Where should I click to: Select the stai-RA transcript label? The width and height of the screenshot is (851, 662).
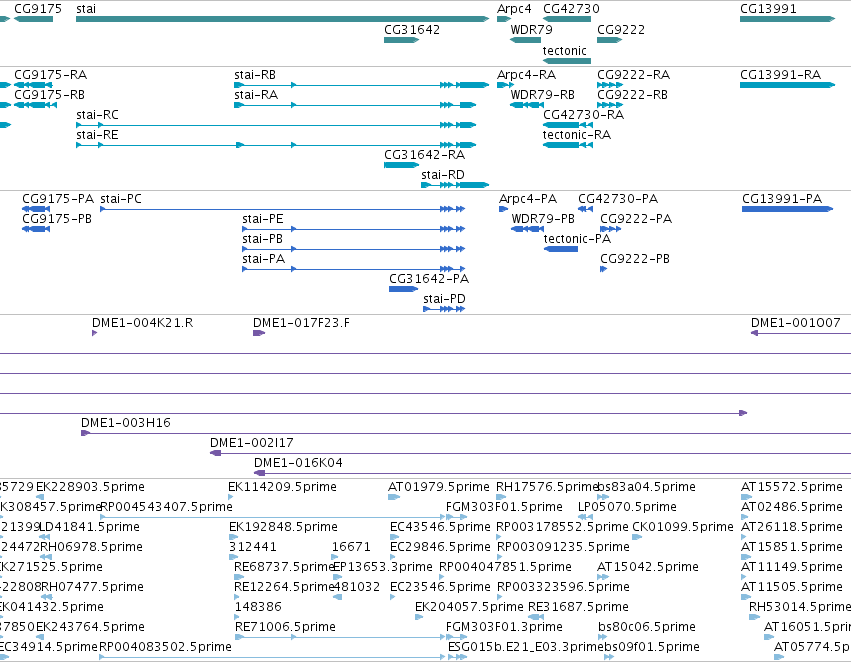(x=256, y=94)
